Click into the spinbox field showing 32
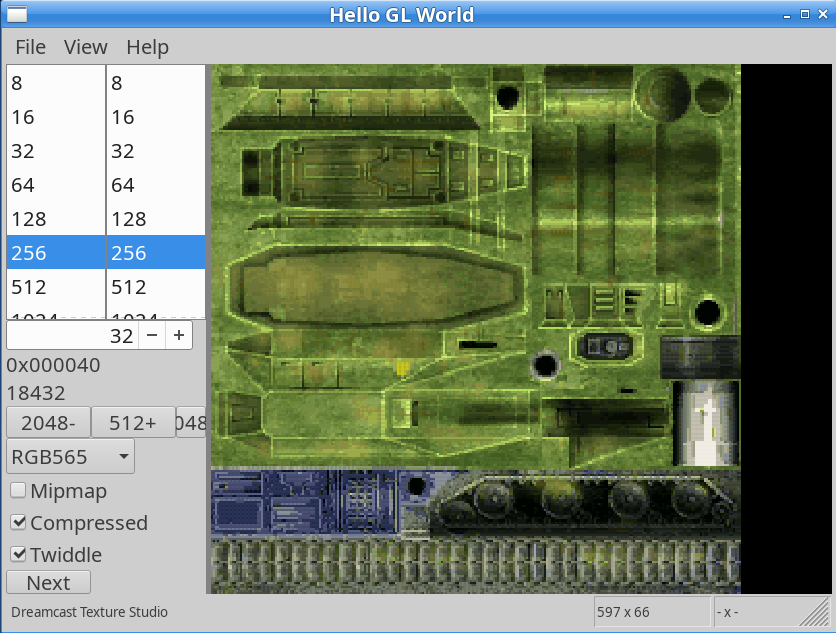The width and height of the screenshot is (836, 633). click(x=73, y=335)
